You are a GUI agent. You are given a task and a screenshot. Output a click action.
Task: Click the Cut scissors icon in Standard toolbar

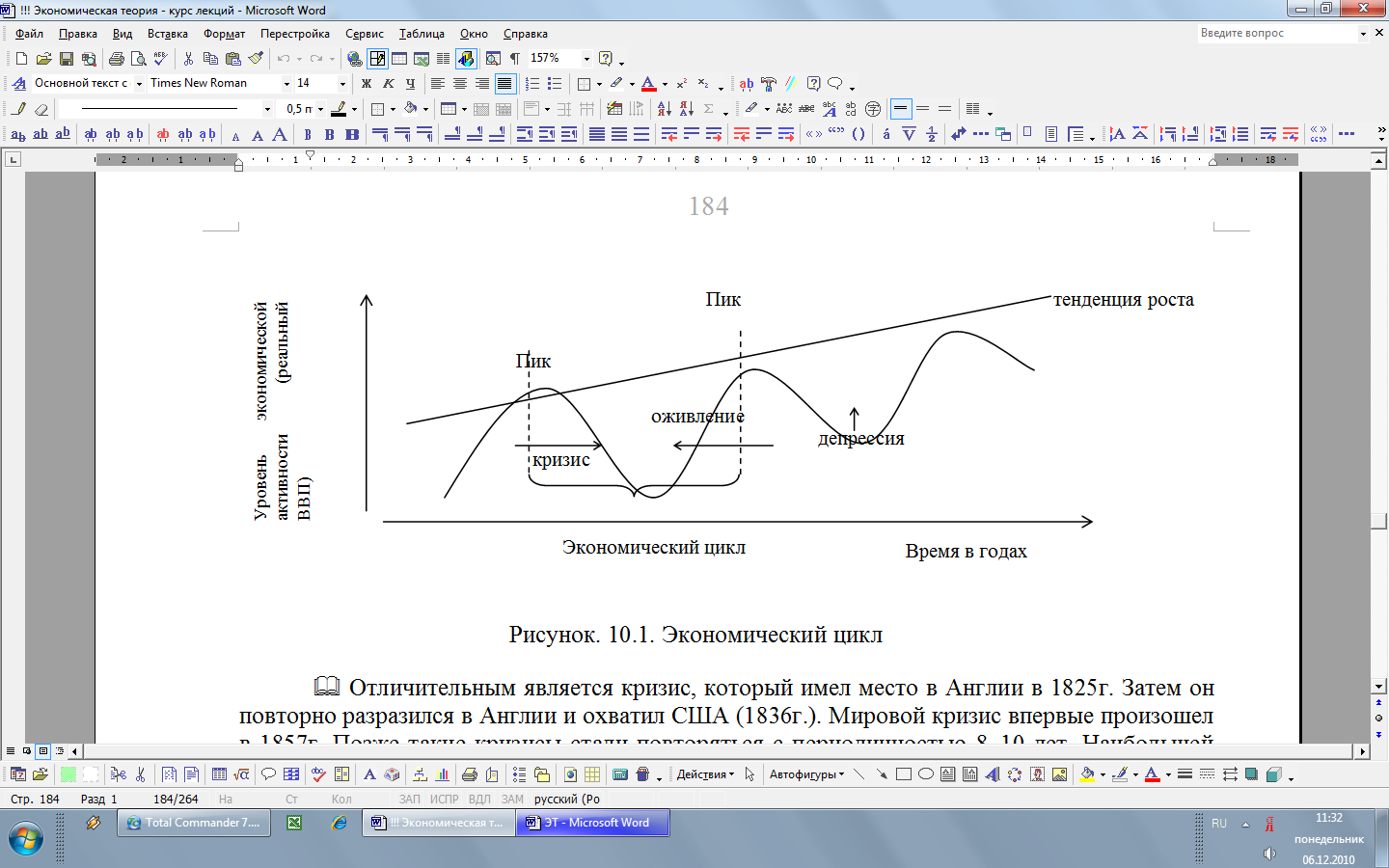coord(188,59)
